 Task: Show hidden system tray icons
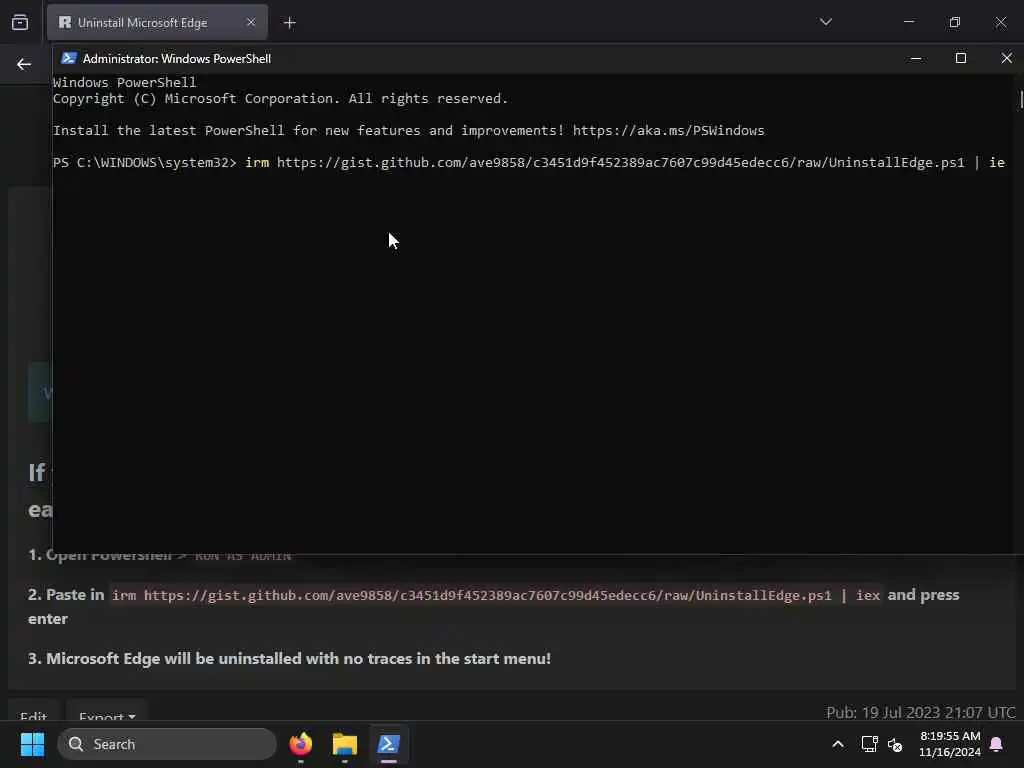(x=838, y=744)
